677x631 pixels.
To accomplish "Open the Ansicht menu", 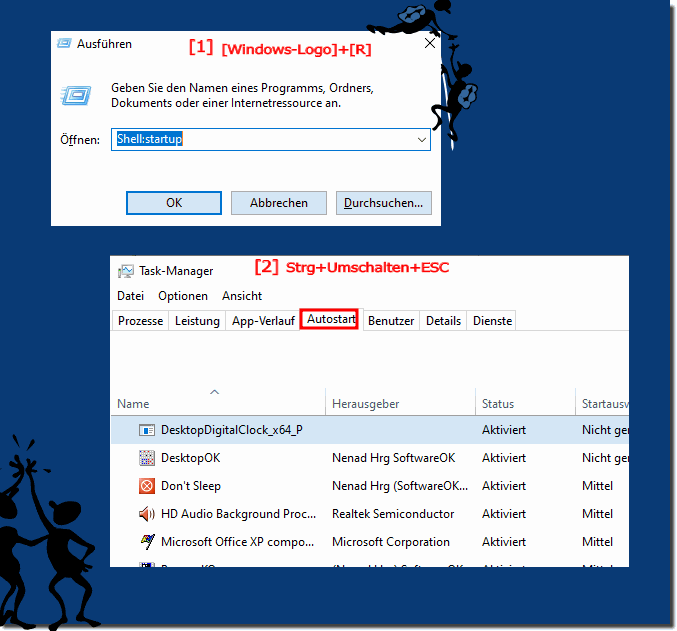I will click(242, 296).
